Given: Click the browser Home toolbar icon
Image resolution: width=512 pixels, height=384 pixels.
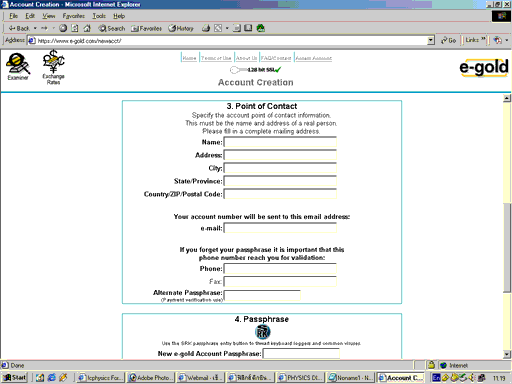Looking at the screenshot, I should click(x=87, y=28).
